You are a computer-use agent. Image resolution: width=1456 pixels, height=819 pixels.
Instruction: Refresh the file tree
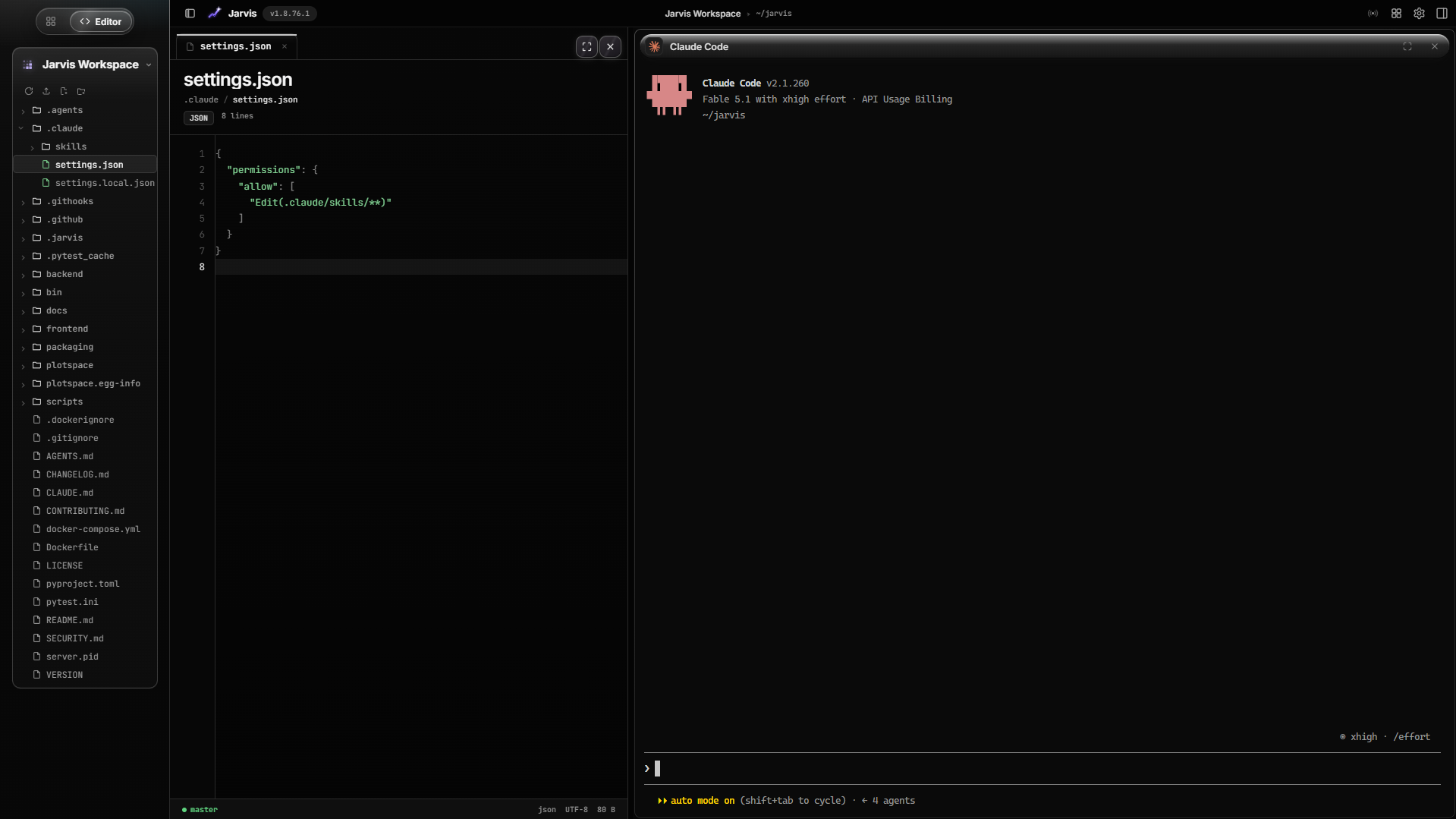(x=29, y=91)
